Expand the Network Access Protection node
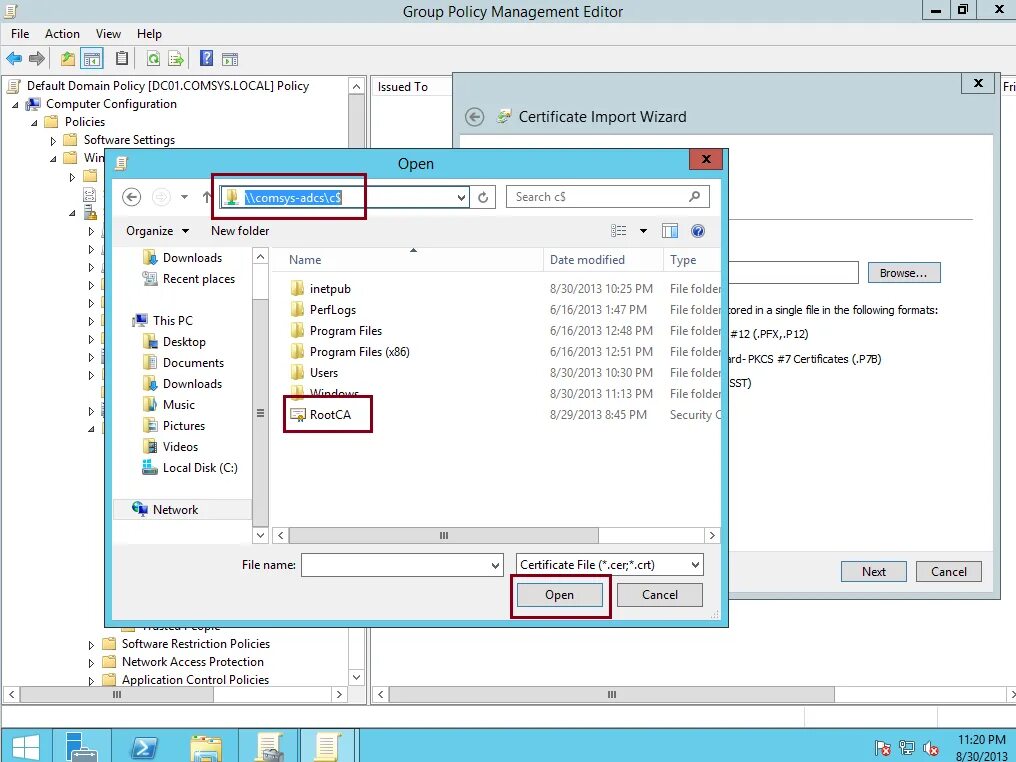This screenshot has height=762, width=1016. (91, 663)
